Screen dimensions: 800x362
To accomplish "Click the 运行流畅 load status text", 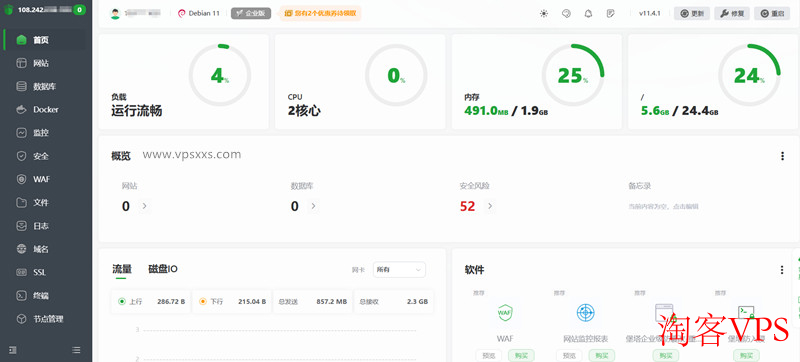I will click(x=137, y=111).
